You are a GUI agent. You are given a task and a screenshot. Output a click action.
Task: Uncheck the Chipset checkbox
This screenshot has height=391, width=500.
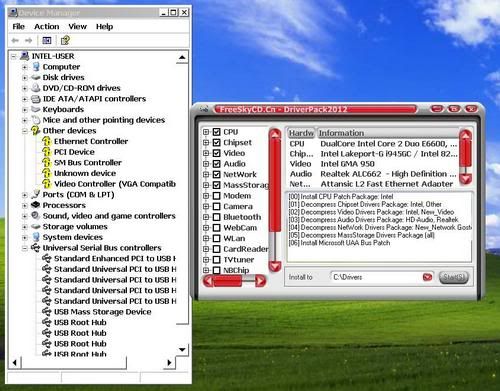(x=216, y=143)
